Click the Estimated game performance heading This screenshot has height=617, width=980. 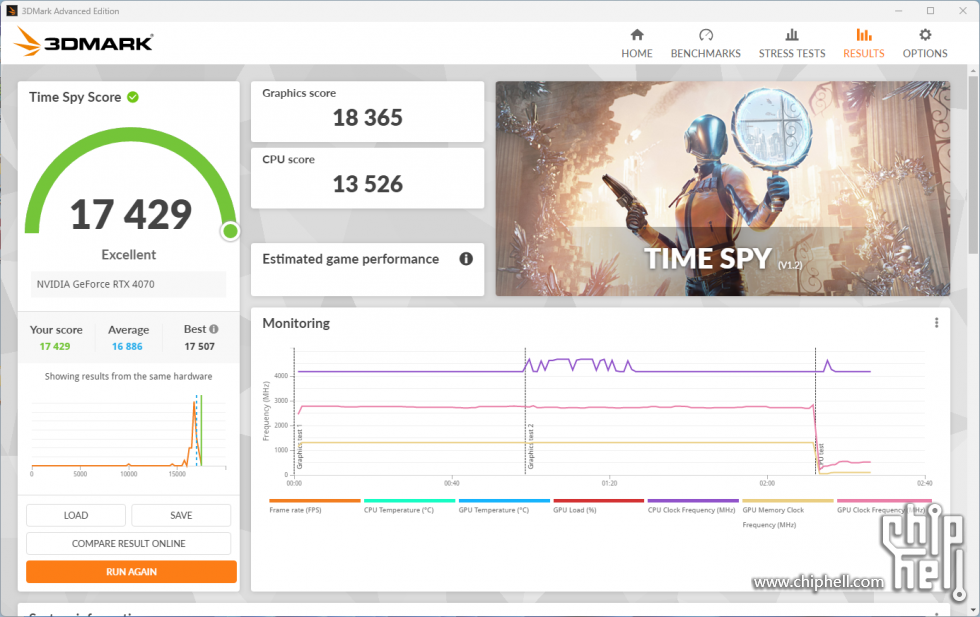[351, 259]
